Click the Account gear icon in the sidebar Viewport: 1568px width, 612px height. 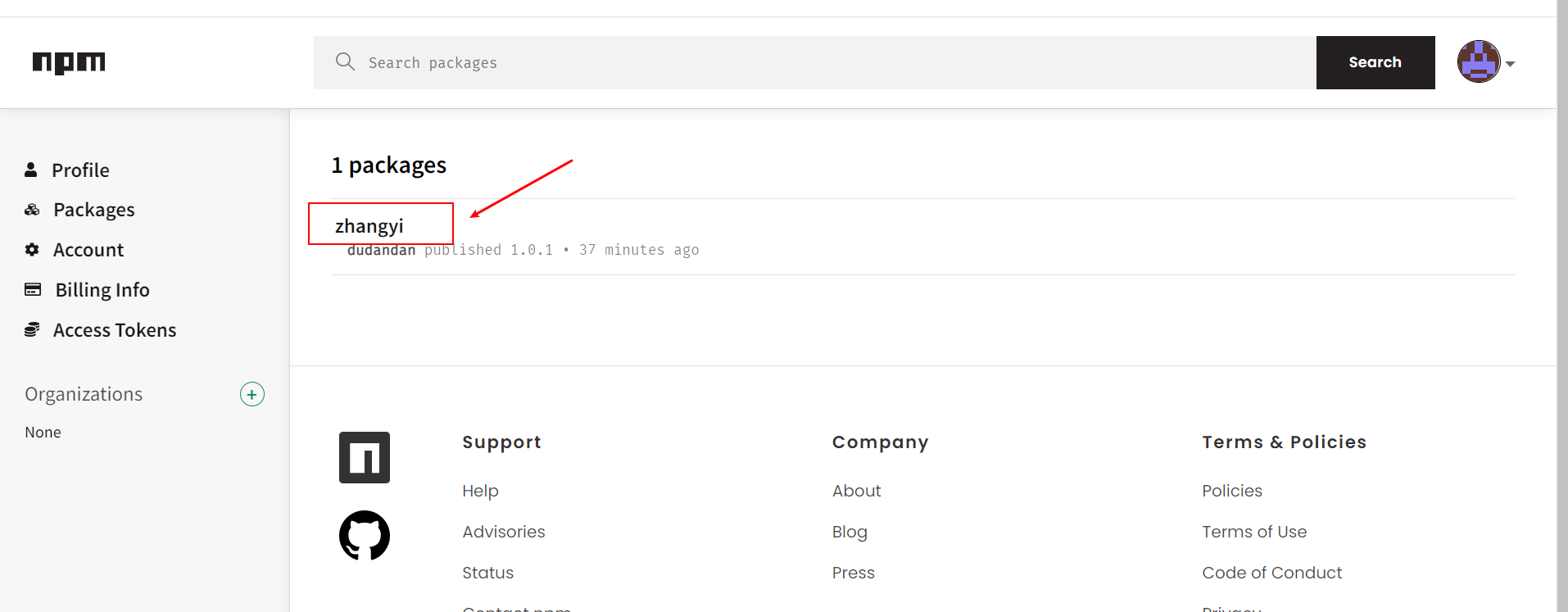32,249
